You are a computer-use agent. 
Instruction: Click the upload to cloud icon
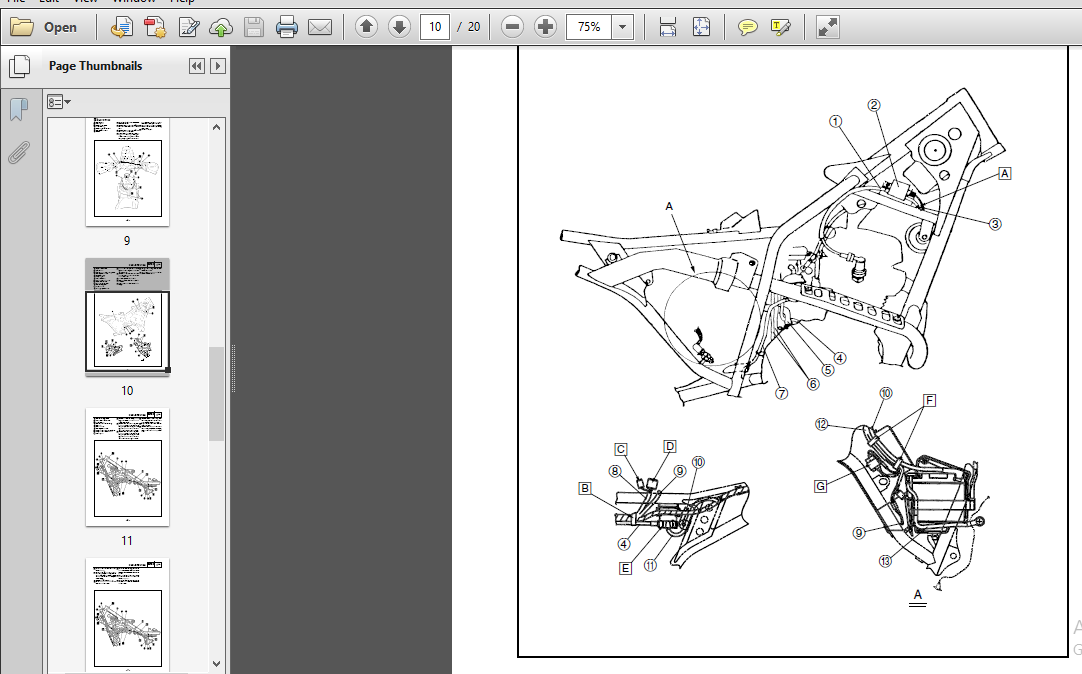[x=221, y=27]
